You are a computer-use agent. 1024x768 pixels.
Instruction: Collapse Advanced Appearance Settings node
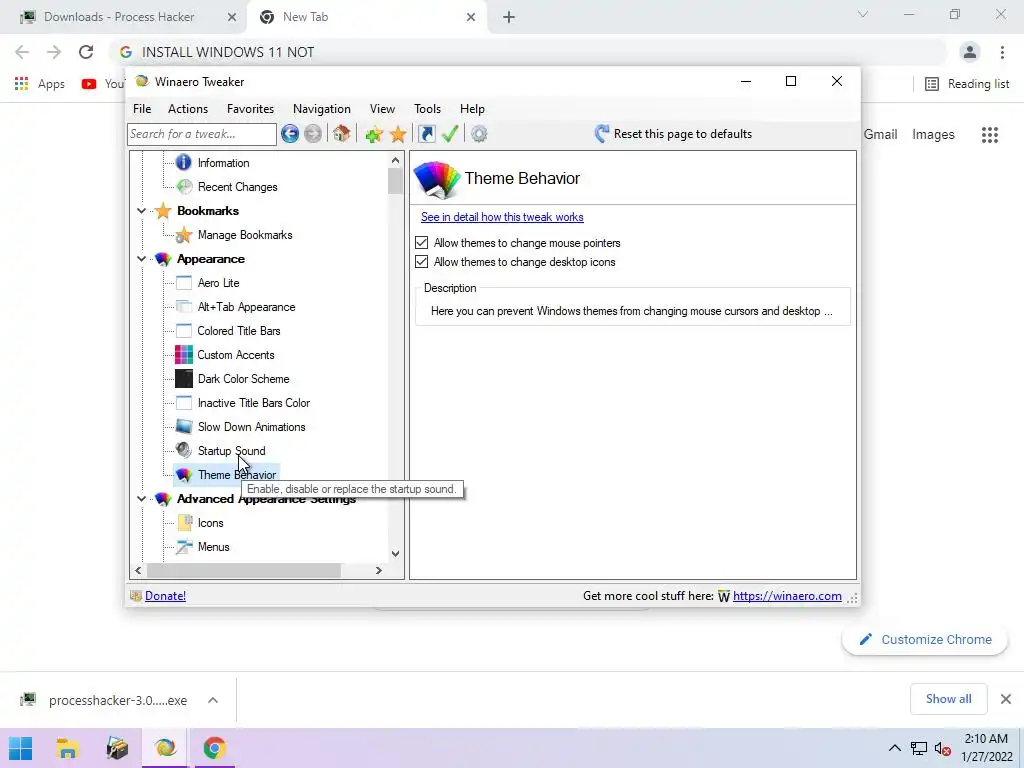coord(142,499)
